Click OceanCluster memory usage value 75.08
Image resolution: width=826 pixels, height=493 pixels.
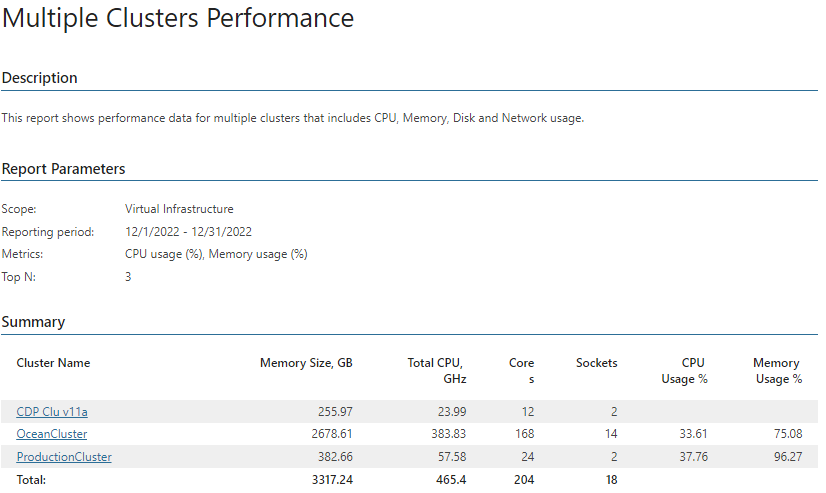(x=788, y=433)
